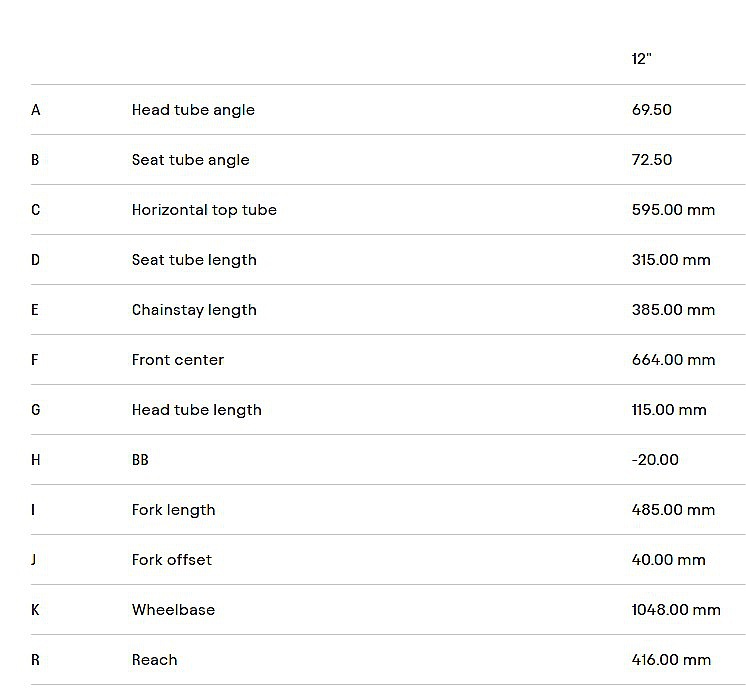This screenshot has width=746, height=697.
Task: Click the 72.50 seat tube angle value
Action: coord(652,160)
